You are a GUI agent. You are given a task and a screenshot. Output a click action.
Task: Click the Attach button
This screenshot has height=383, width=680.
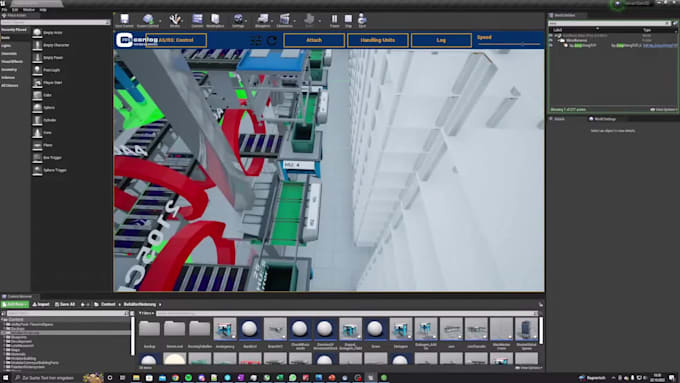click(314, 40)
